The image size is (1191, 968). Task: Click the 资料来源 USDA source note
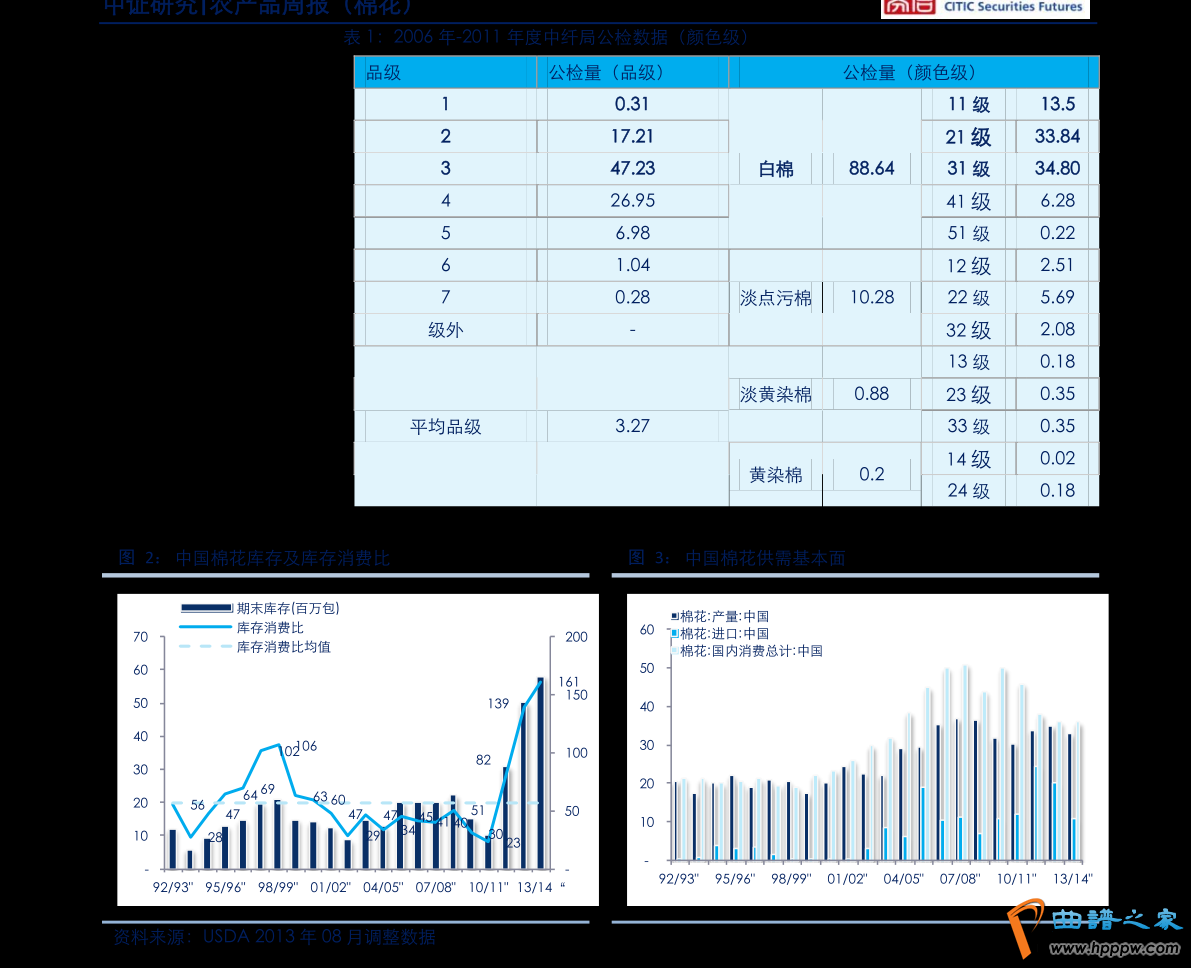point(274,937)
